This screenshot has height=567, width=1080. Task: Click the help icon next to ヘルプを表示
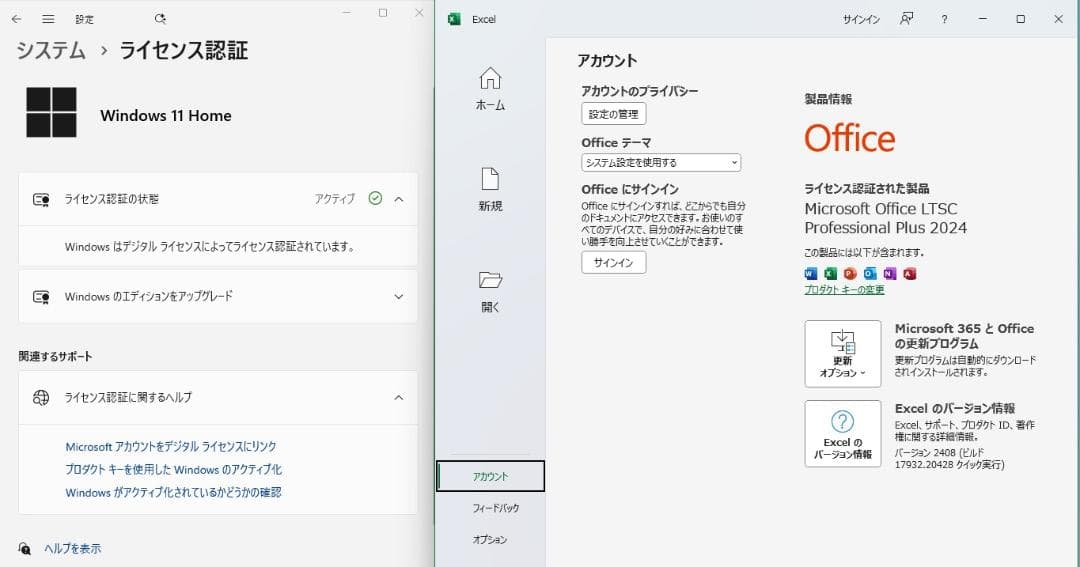coord(25,548)
